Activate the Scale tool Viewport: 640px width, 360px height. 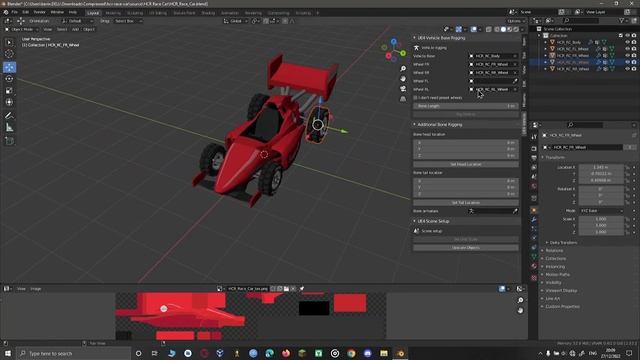pyautogui.click(x=9, y=91)
